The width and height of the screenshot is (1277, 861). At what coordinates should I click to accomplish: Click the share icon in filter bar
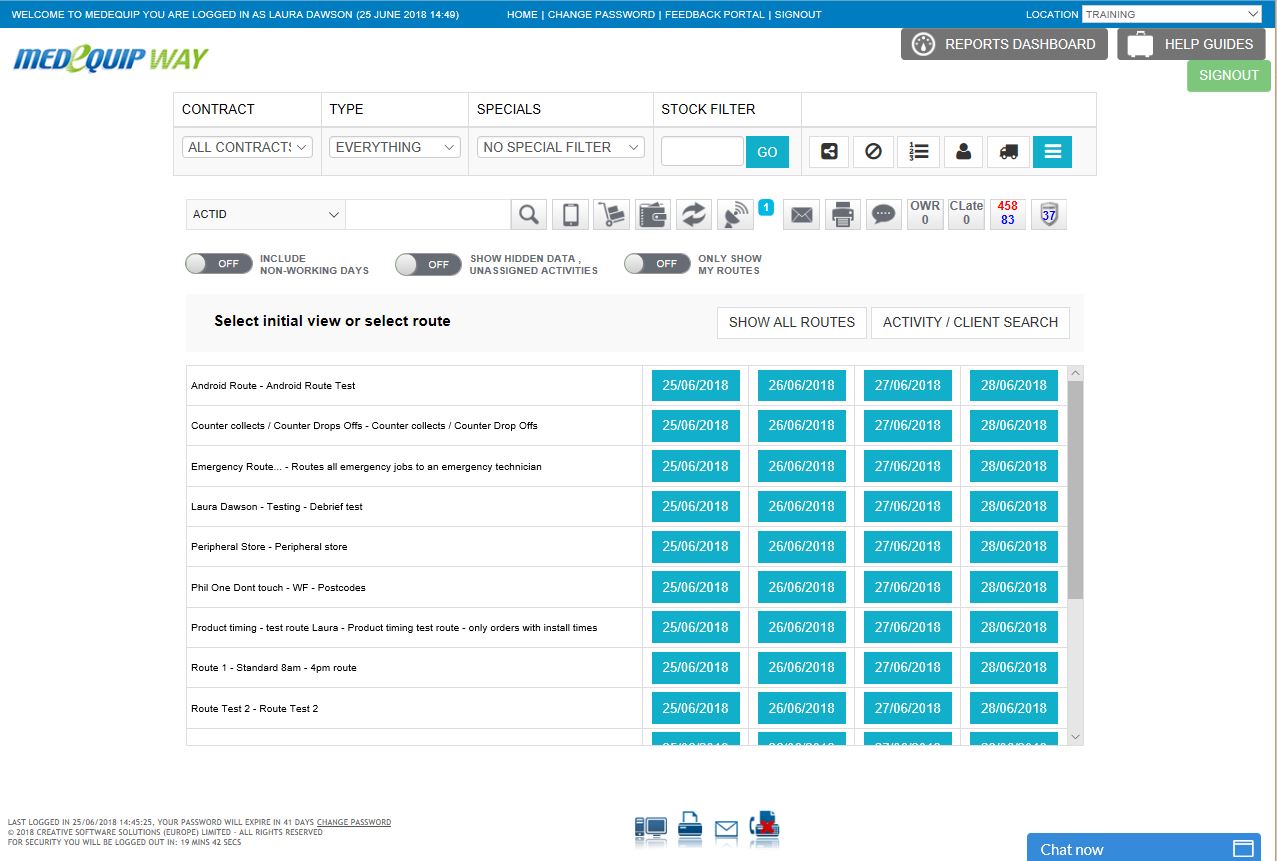pyautogui.click(x=828, y=151)
